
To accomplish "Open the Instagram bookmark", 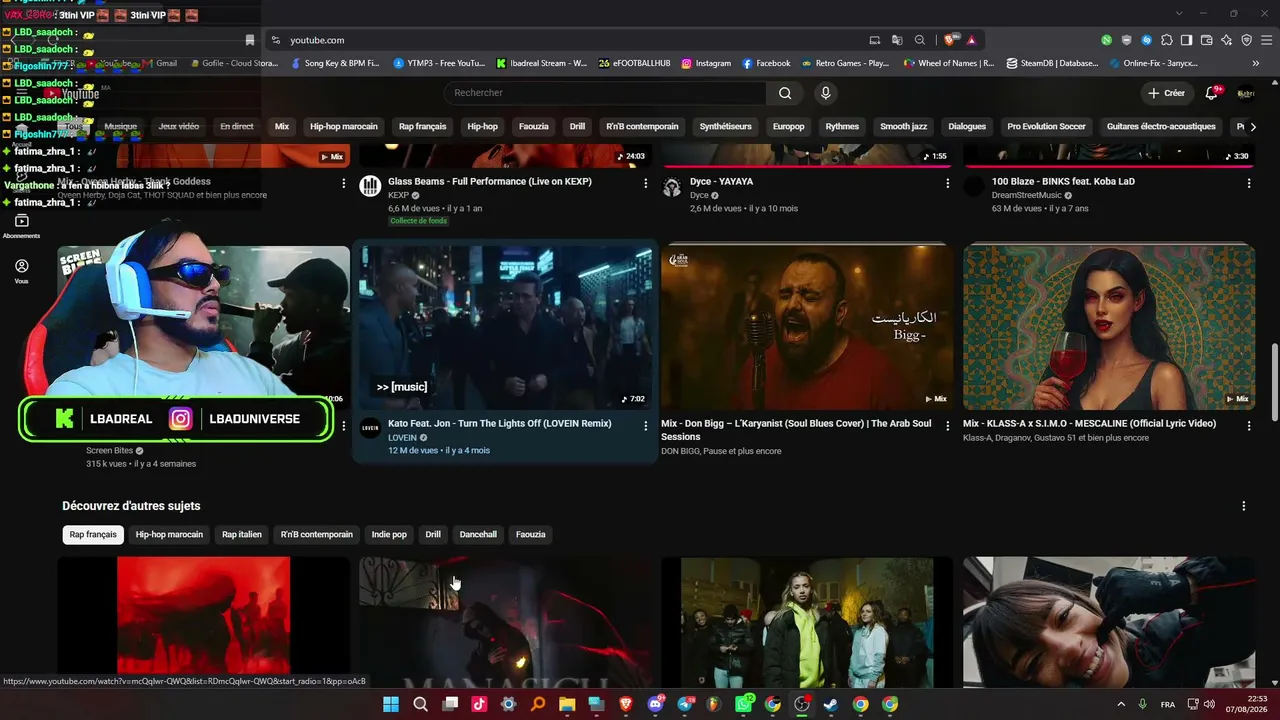I will 706,63.
